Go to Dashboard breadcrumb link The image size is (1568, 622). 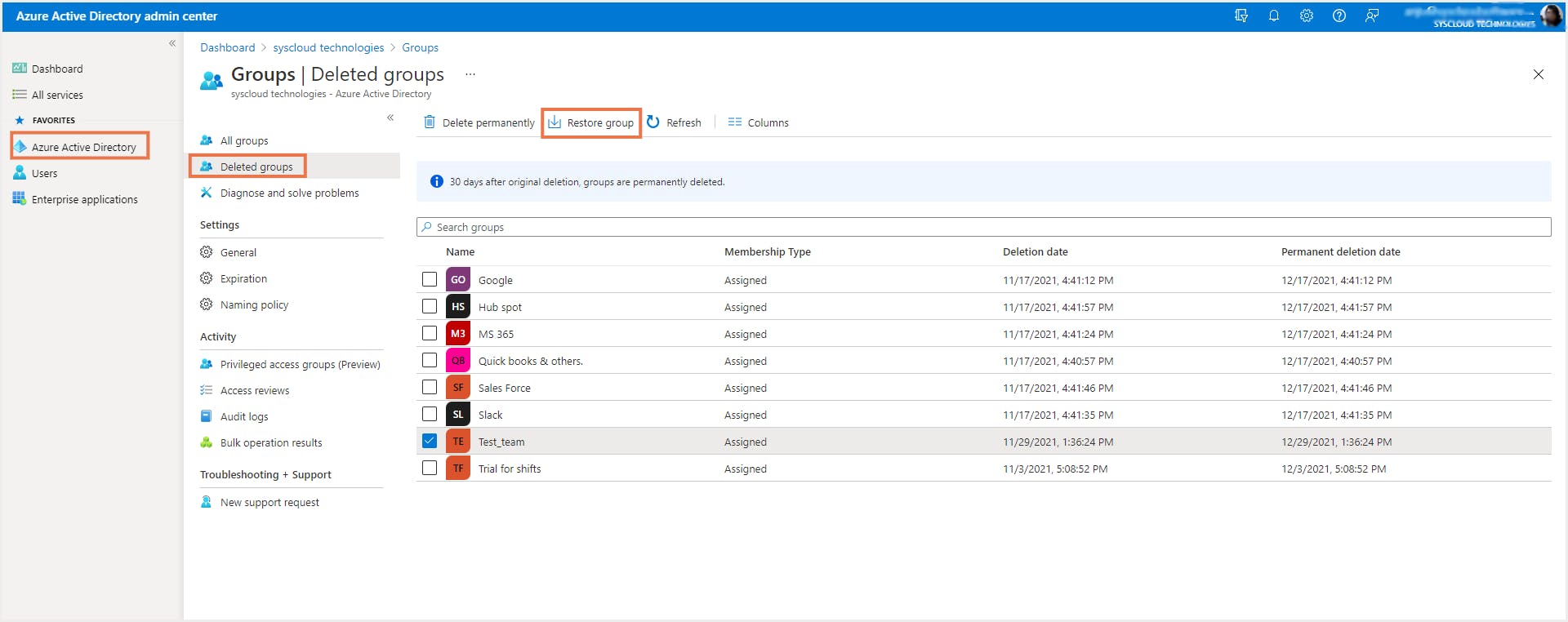click(x=228, y=47)
